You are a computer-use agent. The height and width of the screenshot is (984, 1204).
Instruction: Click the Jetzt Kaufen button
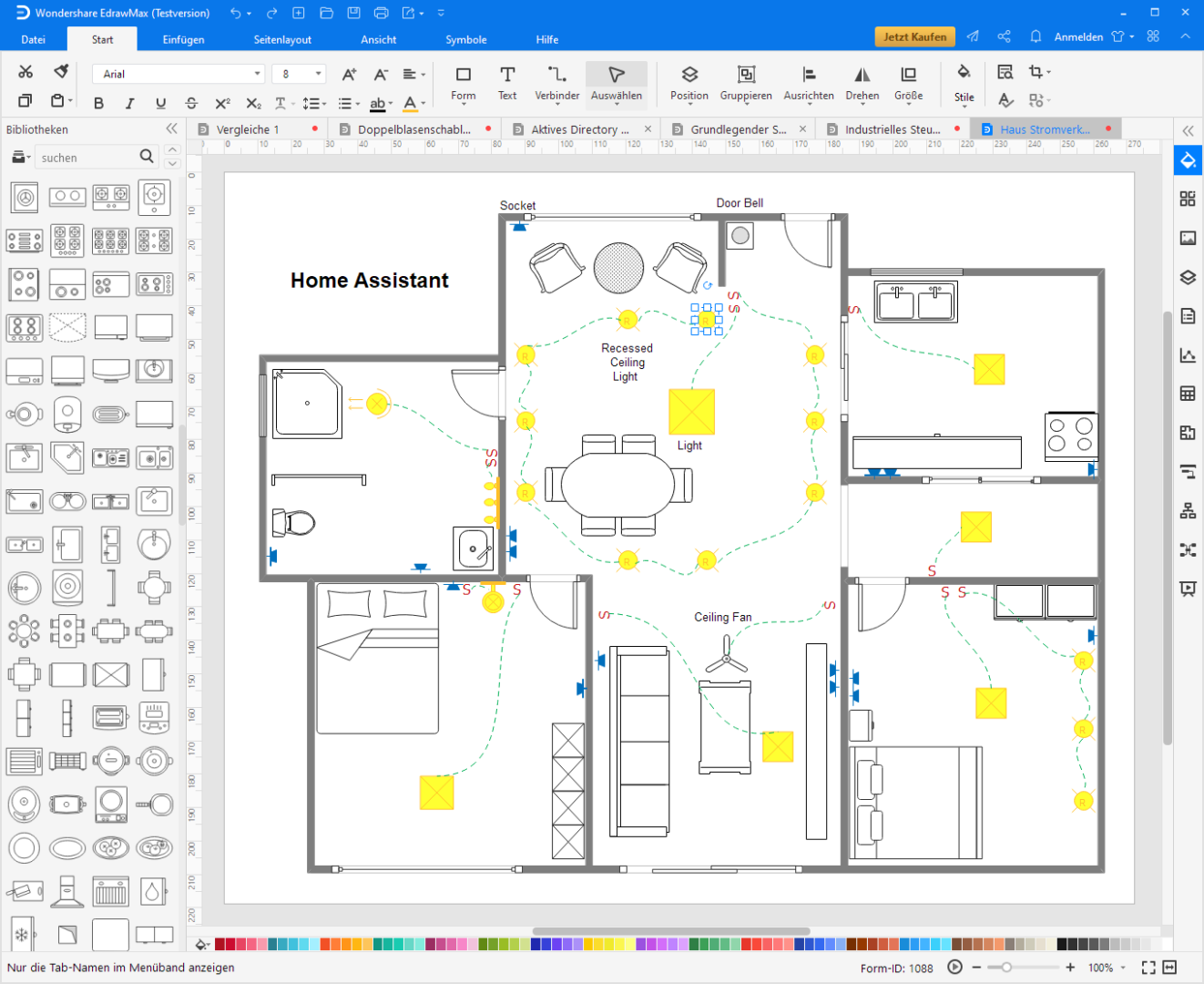pyautogui.click(x=914, y=36)
